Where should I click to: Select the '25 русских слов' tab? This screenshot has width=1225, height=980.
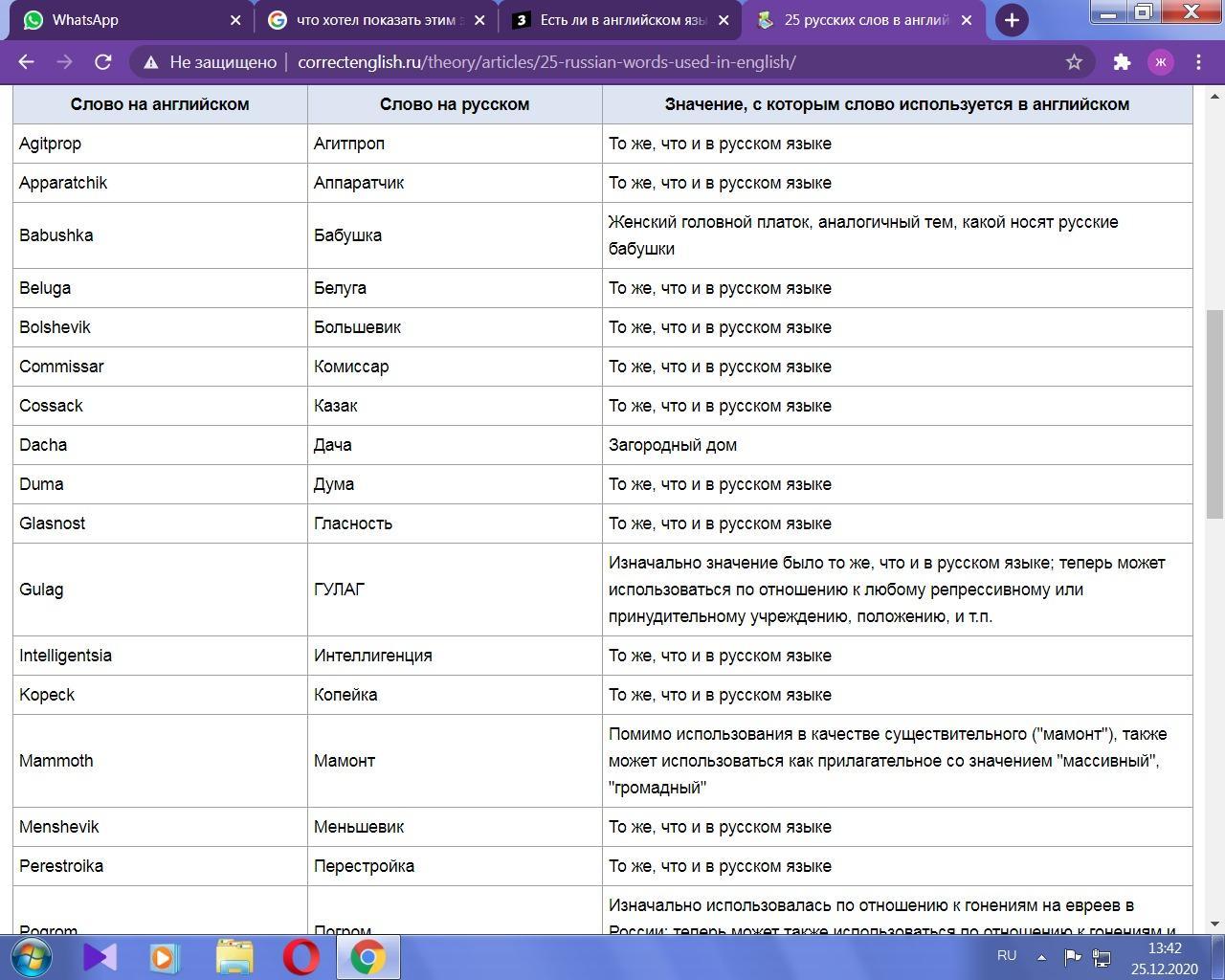[864, 20]
